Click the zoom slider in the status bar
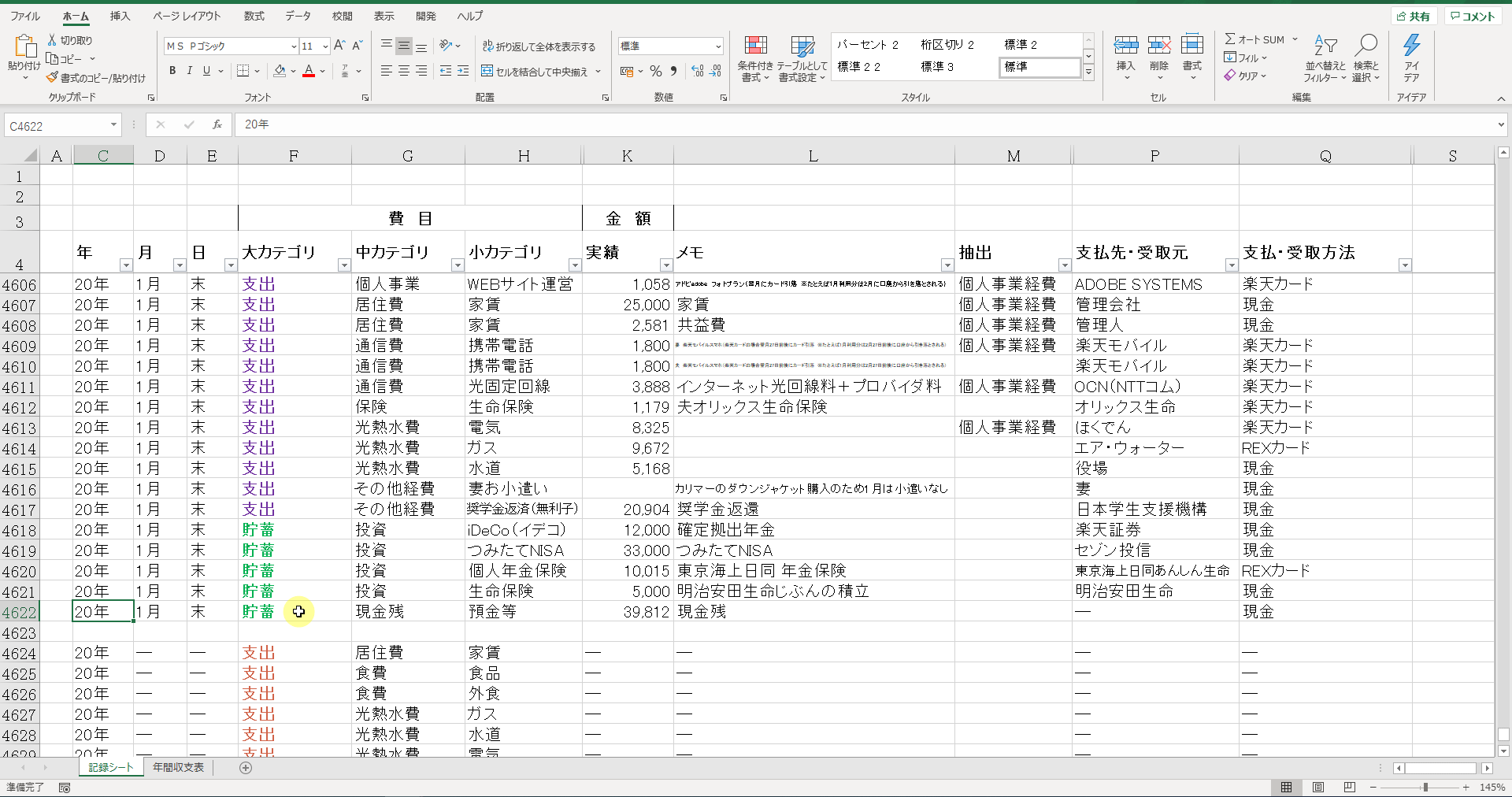The width and height of the screenshot is (1512, 797). pyautogui.click(x=1425, y=788)
